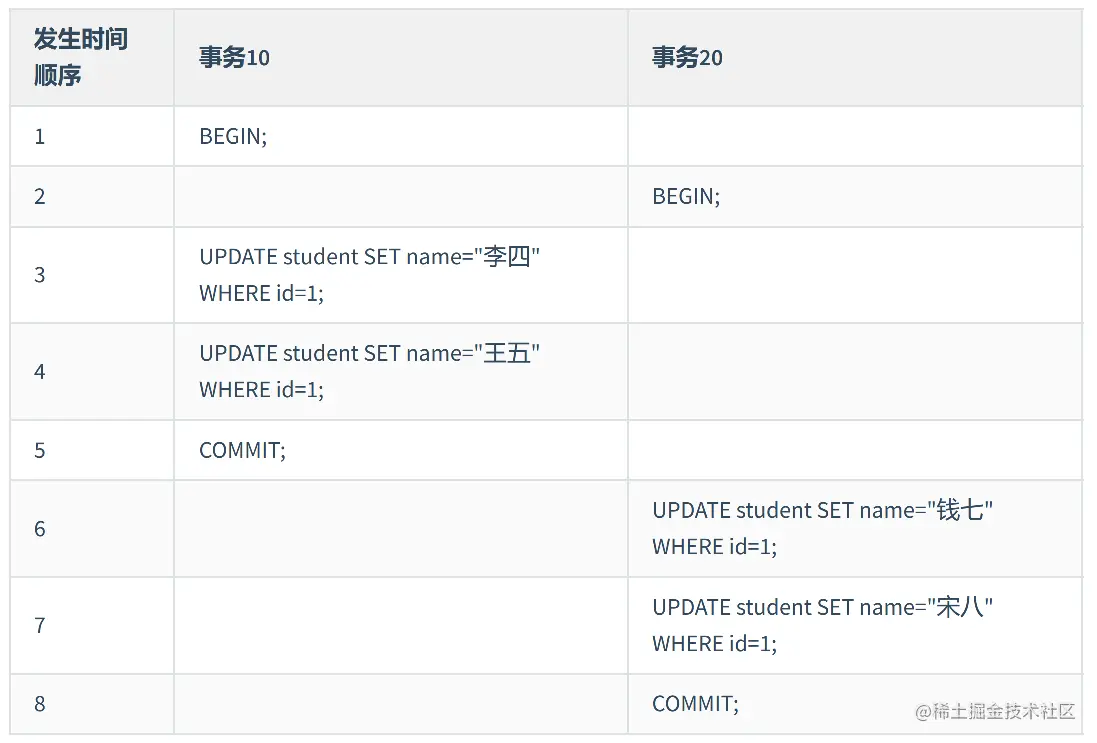1097x743 pixels.
Task: Click the UPDATE statement setting name to 王五
Action: click(369, 372)
